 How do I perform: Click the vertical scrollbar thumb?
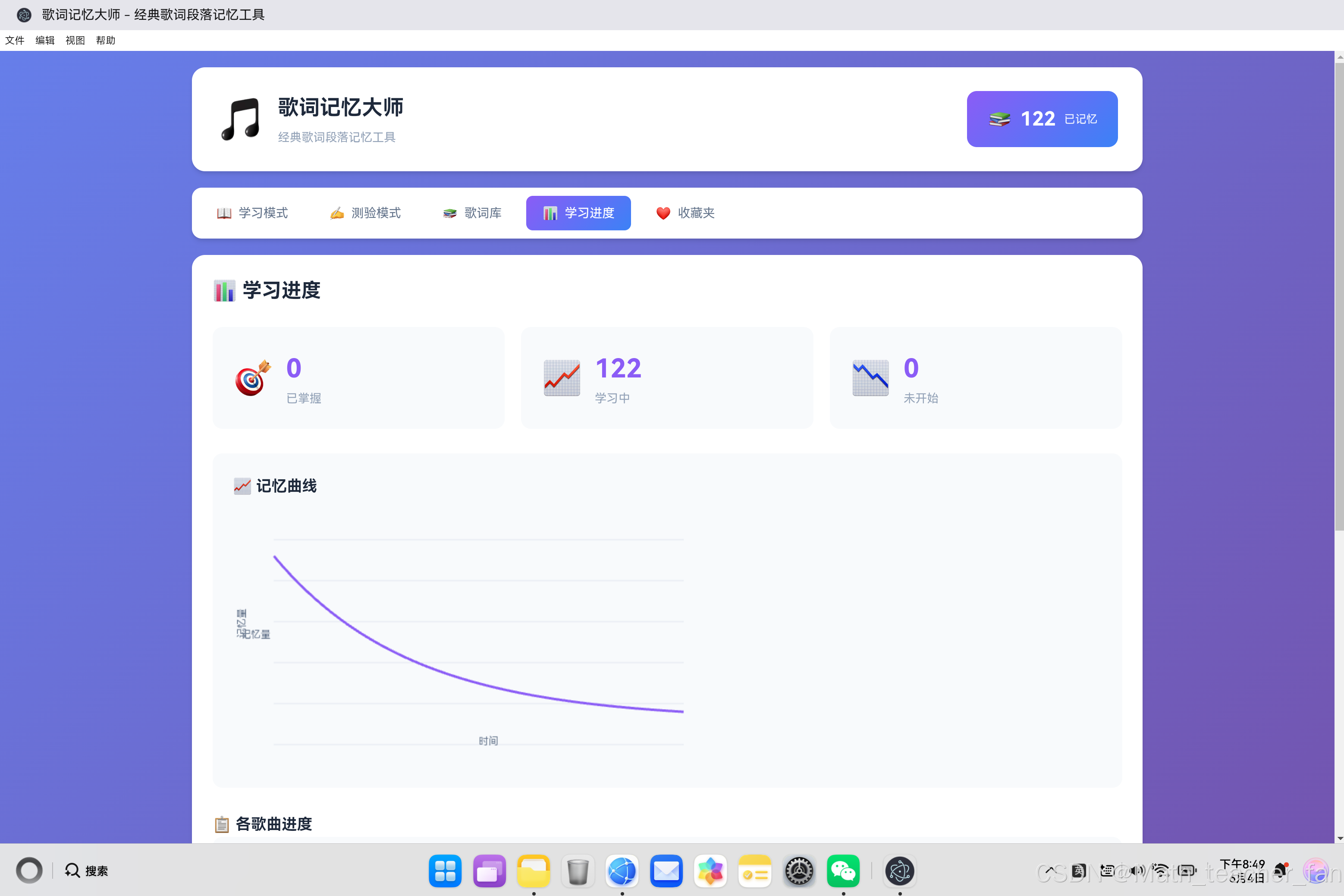click(1339, 296)
